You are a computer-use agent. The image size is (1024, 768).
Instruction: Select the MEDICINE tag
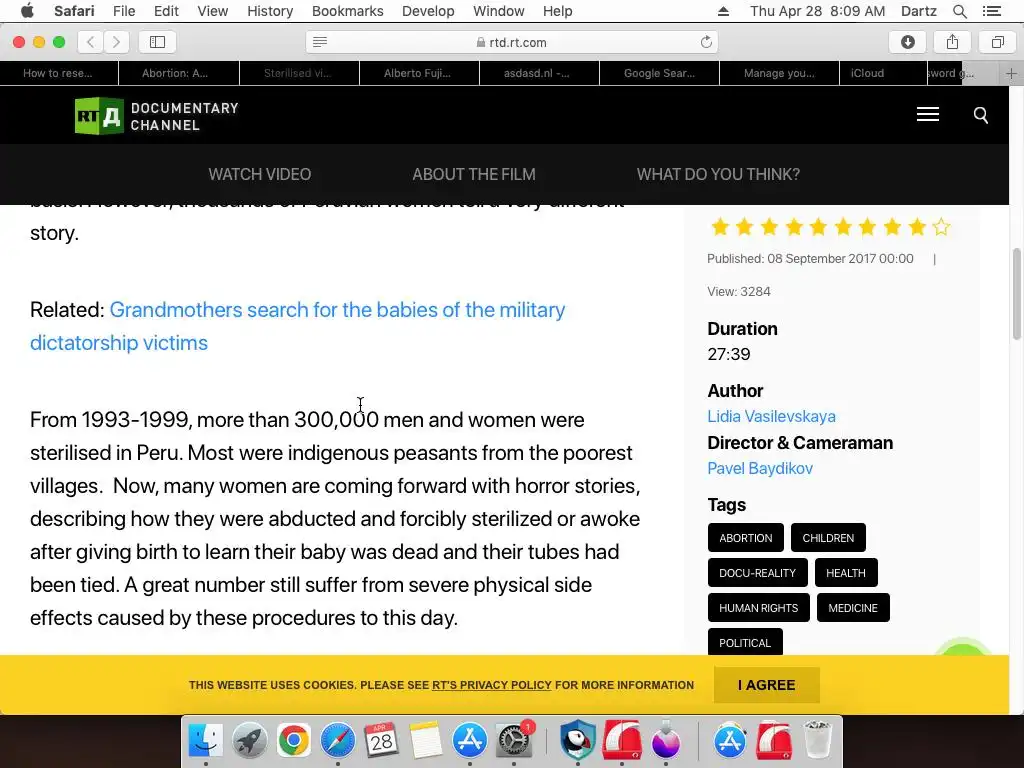pos(853,608)
